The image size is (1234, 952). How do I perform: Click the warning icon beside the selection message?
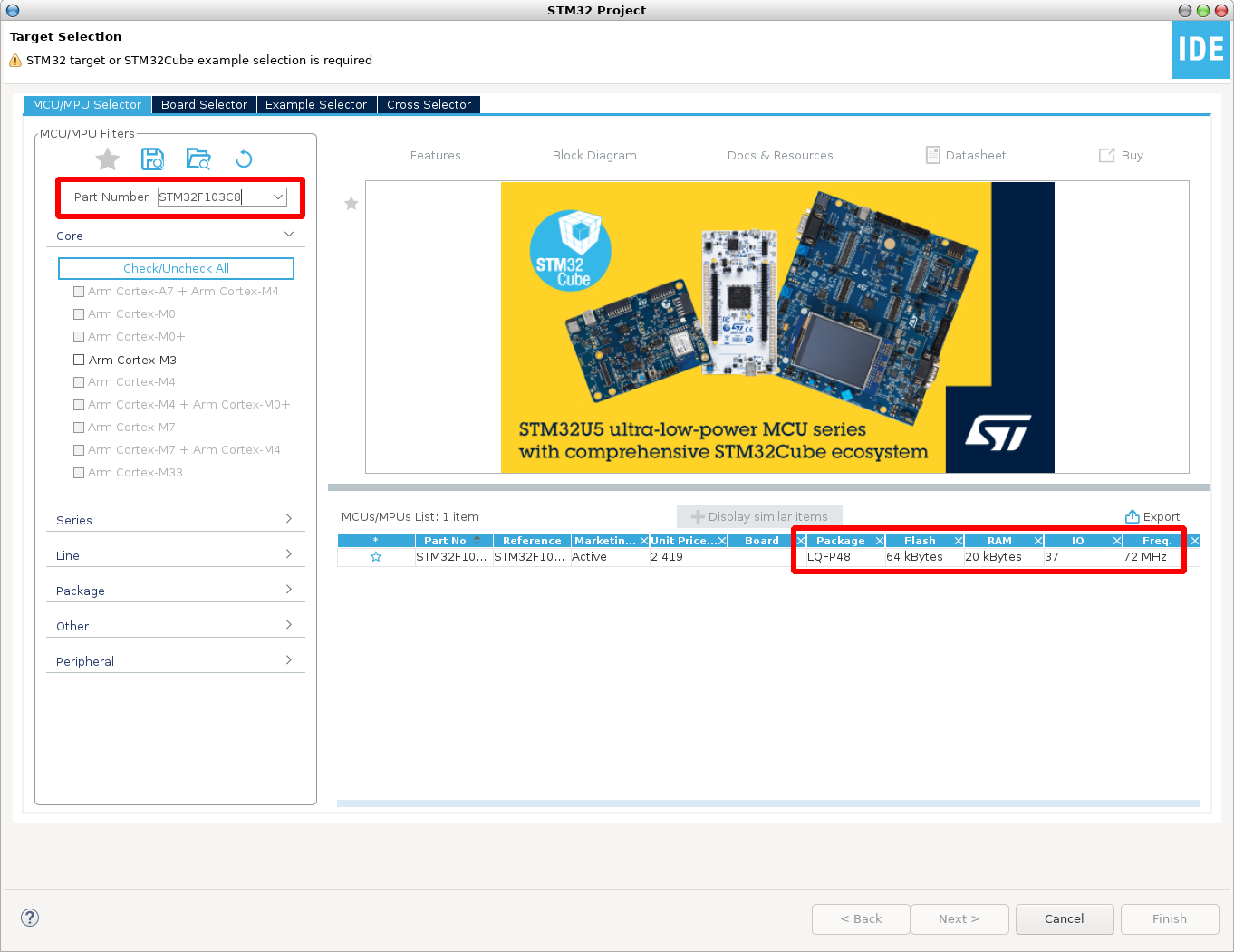pos(15,61)
